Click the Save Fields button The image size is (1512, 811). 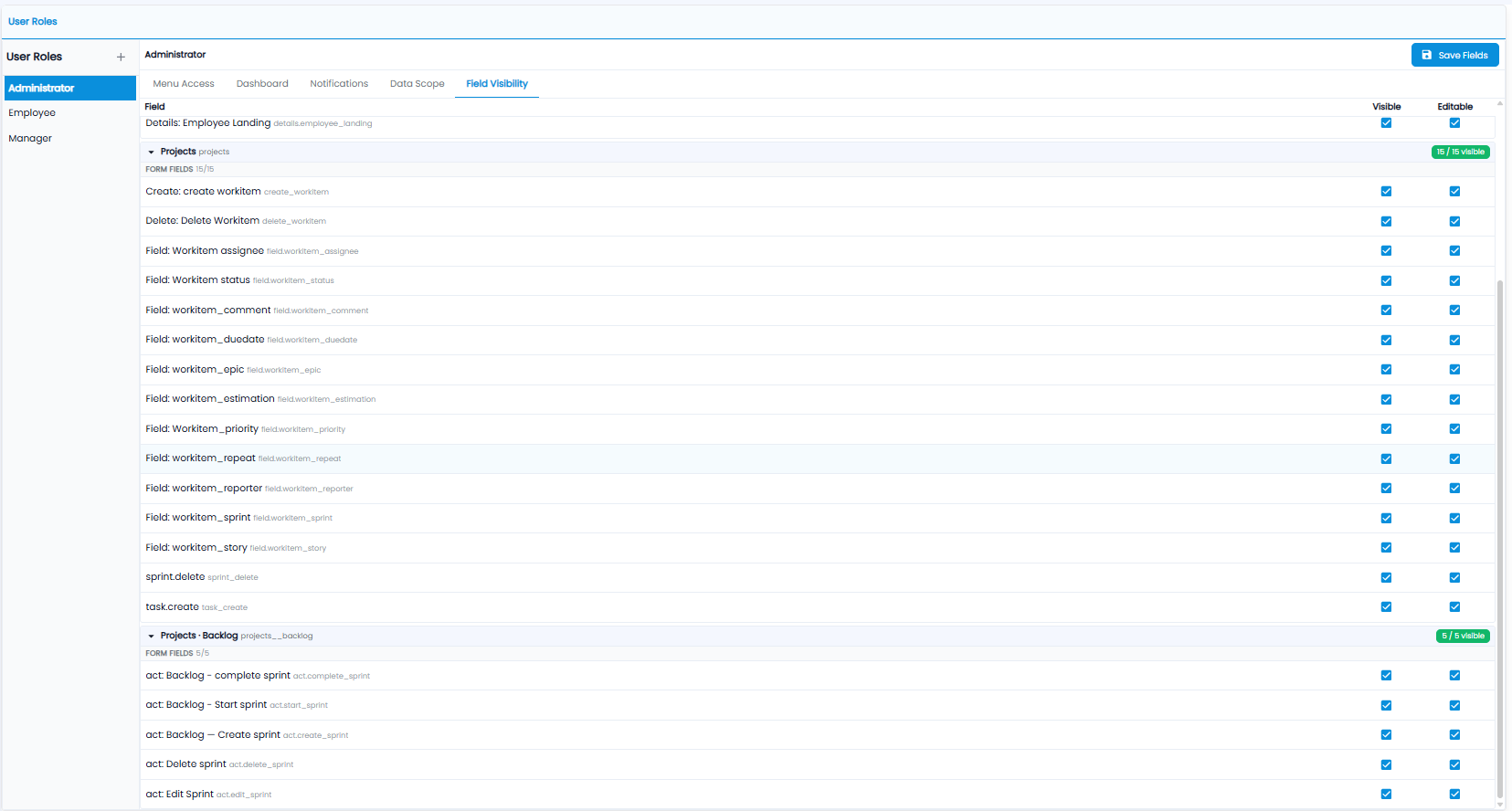point(1454,55)
